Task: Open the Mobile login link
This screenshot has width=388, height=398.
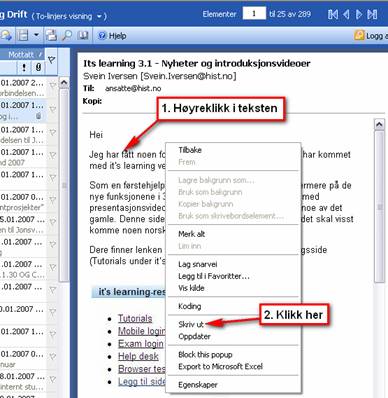Action: 142,331
